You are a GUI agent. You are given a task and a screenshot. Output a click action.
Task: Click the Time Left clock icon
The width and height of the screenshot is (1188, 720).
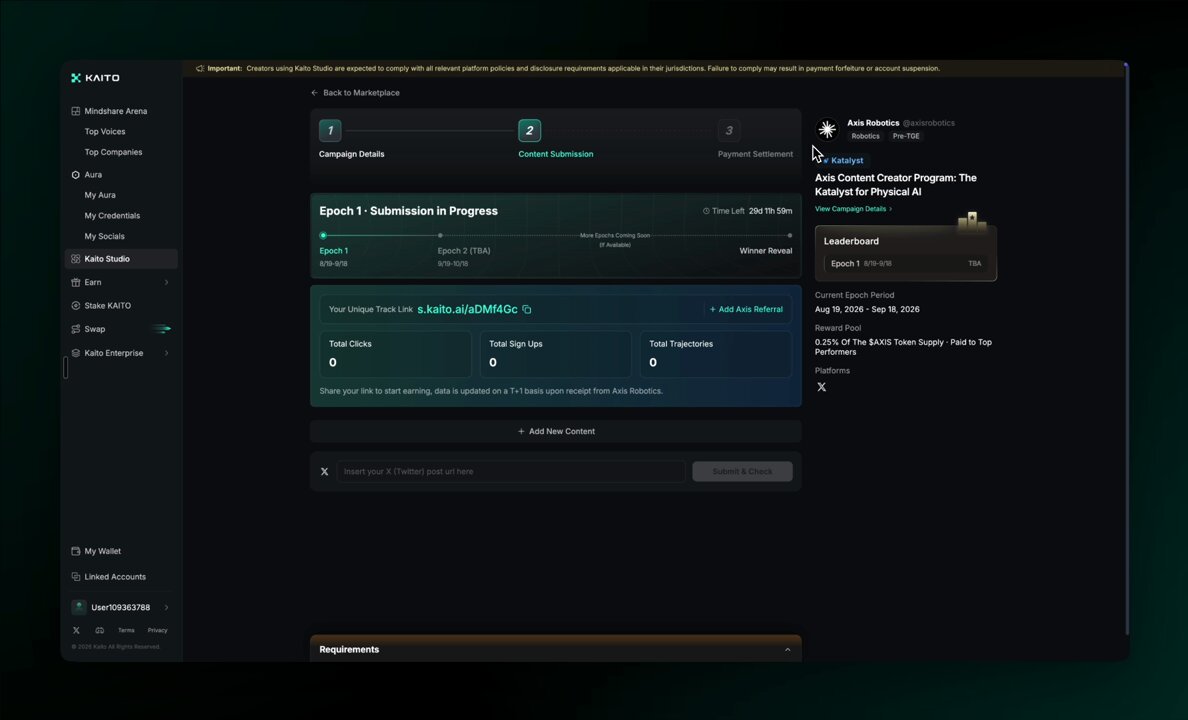706,211
